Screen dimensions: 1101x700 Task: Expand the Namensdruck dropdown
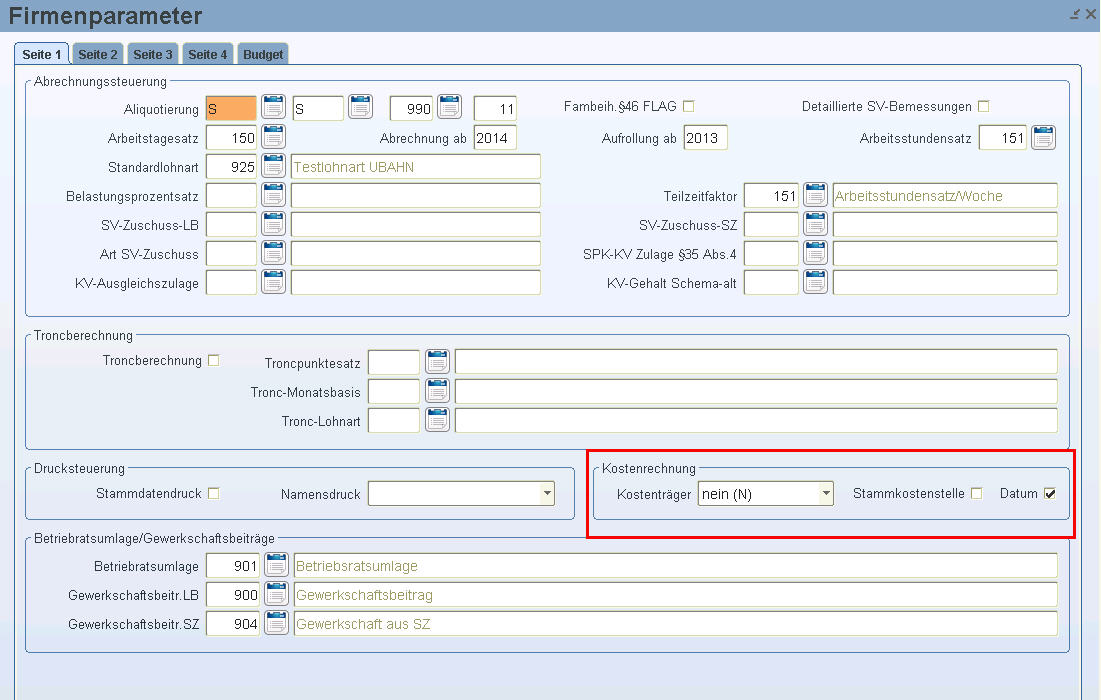[x=547, y=494]
